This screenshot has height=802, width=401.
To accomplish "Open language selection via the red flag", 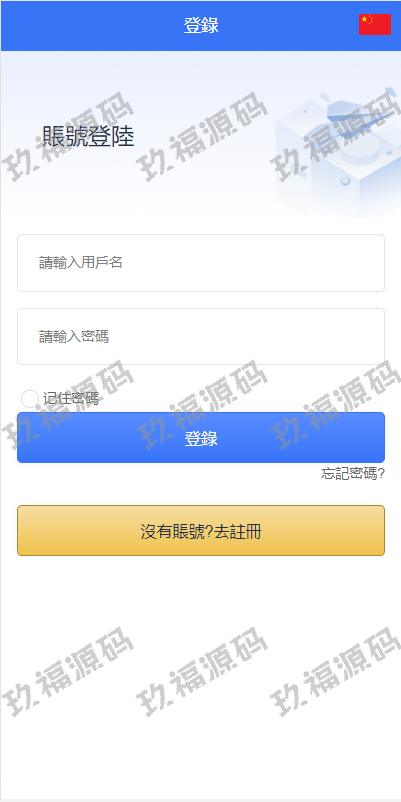I will coord(374,25).
